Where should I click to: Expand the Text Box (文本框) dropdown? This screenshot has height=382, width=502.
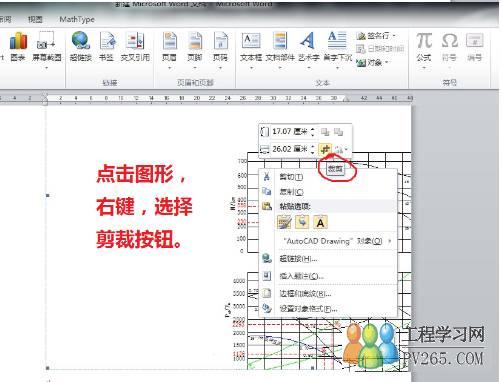pos(251,68)
